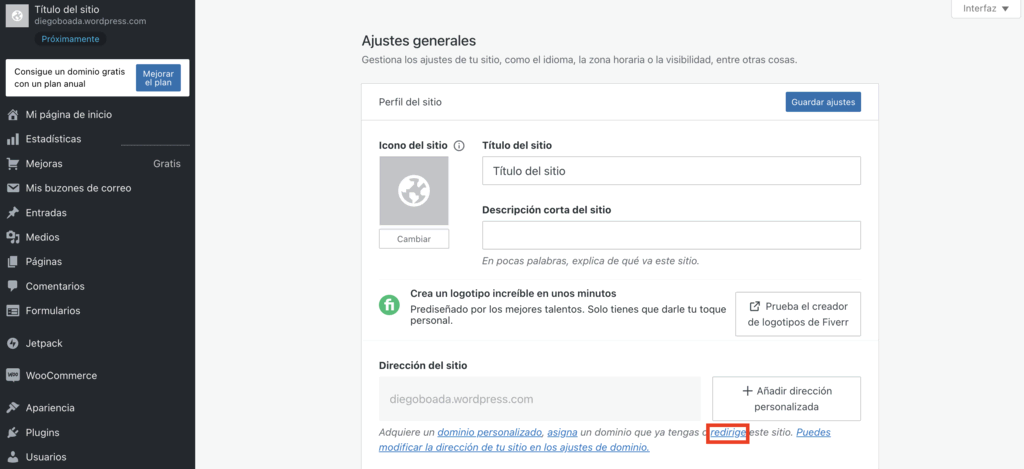Go to Entradas in the sidebar

click(x=46, y=213)
